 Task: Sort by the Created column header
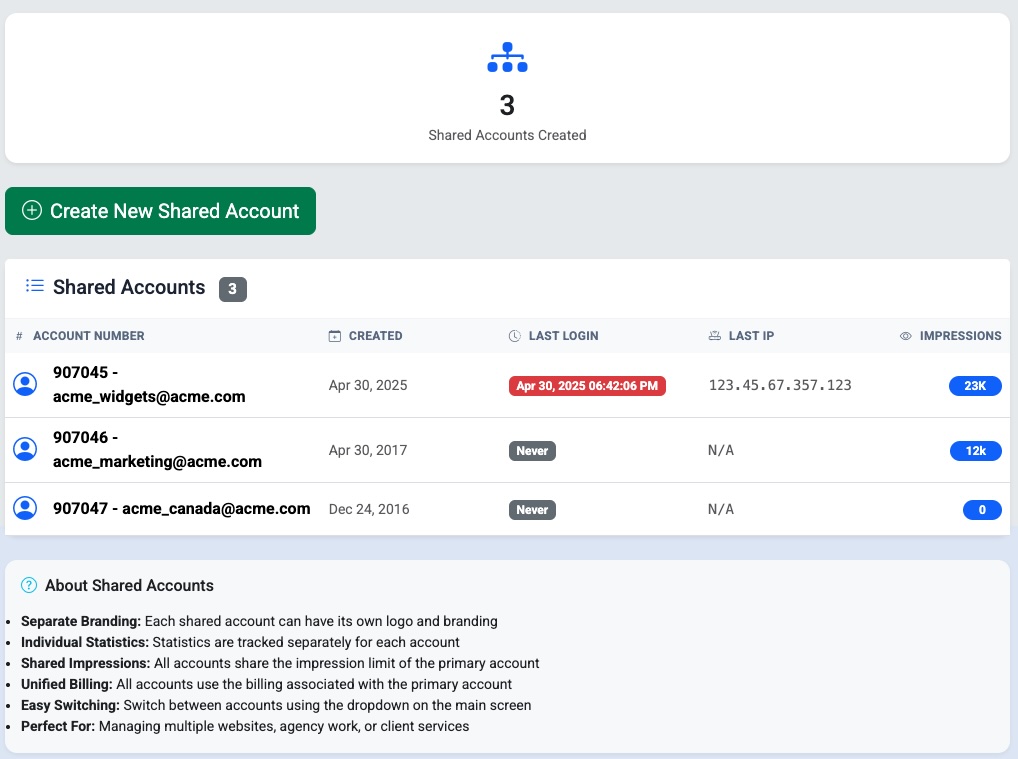(375, 335)
